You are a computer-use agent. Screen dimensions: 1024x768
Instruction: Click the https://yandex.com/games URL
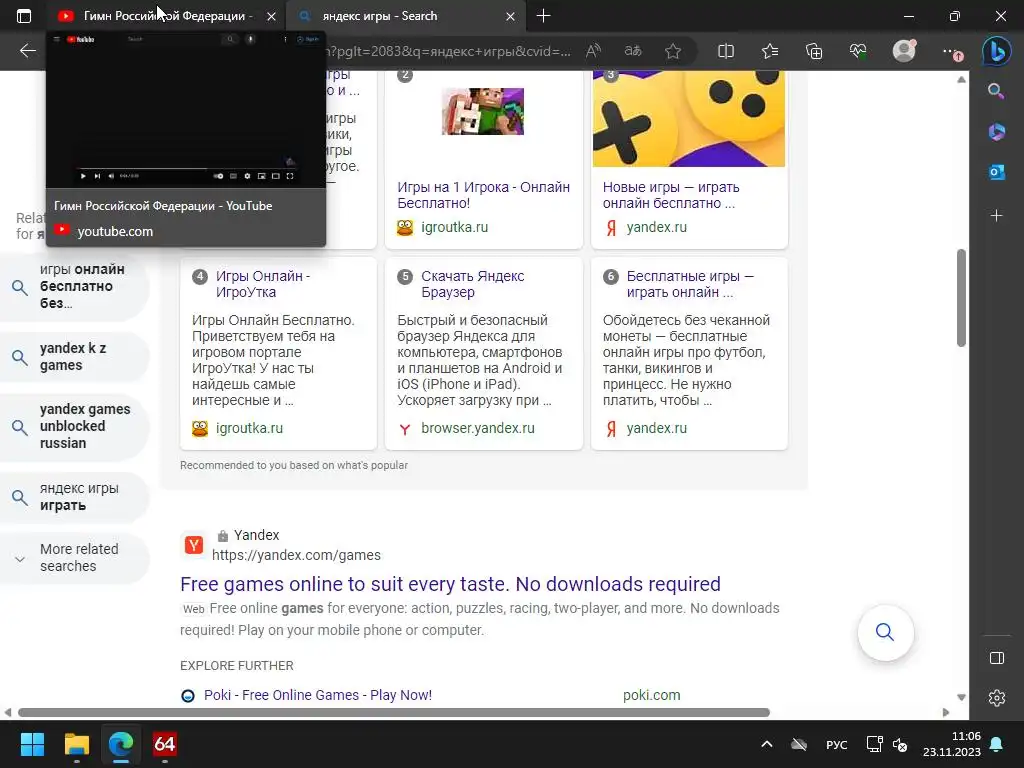point(296,555)
